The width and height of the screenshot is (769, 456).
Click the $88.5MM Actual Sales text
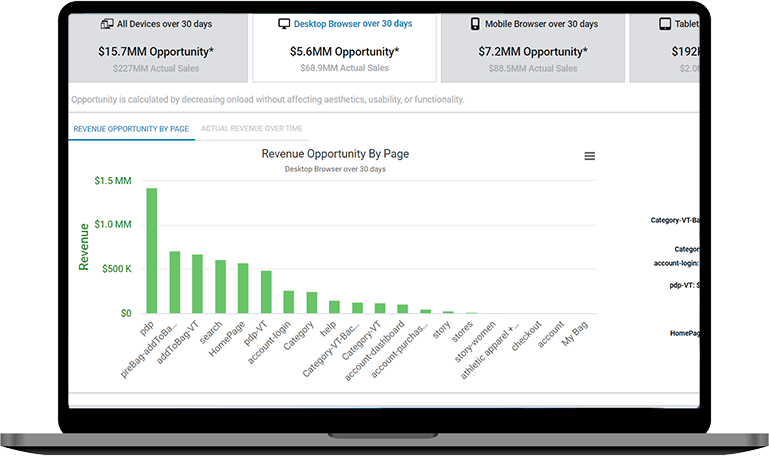pyautogui.click(x=533, y=68)
